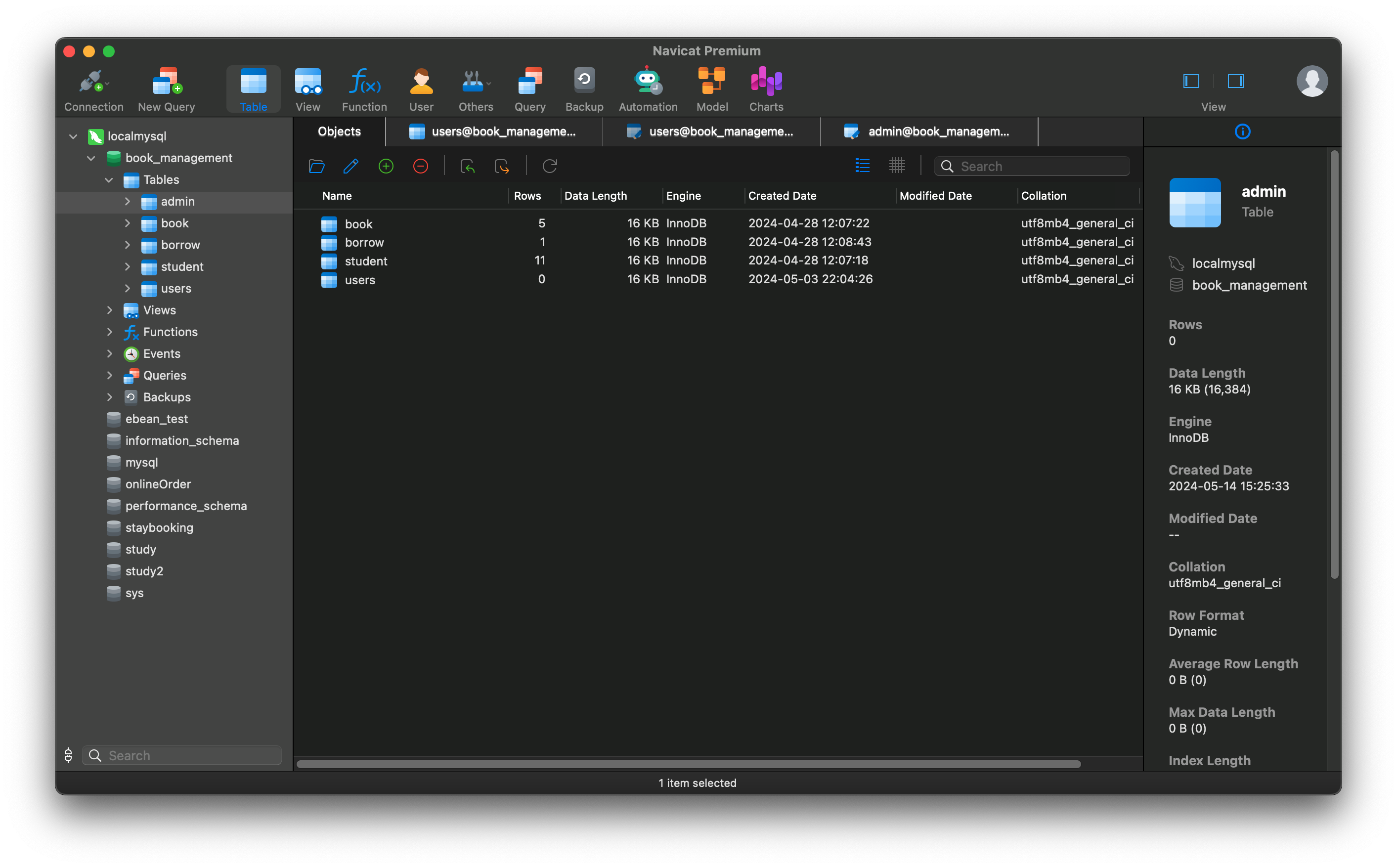The image size is (1397, 868).
Task: Refresh the table list
Action: pyautogui.click(x=549, y=166)
